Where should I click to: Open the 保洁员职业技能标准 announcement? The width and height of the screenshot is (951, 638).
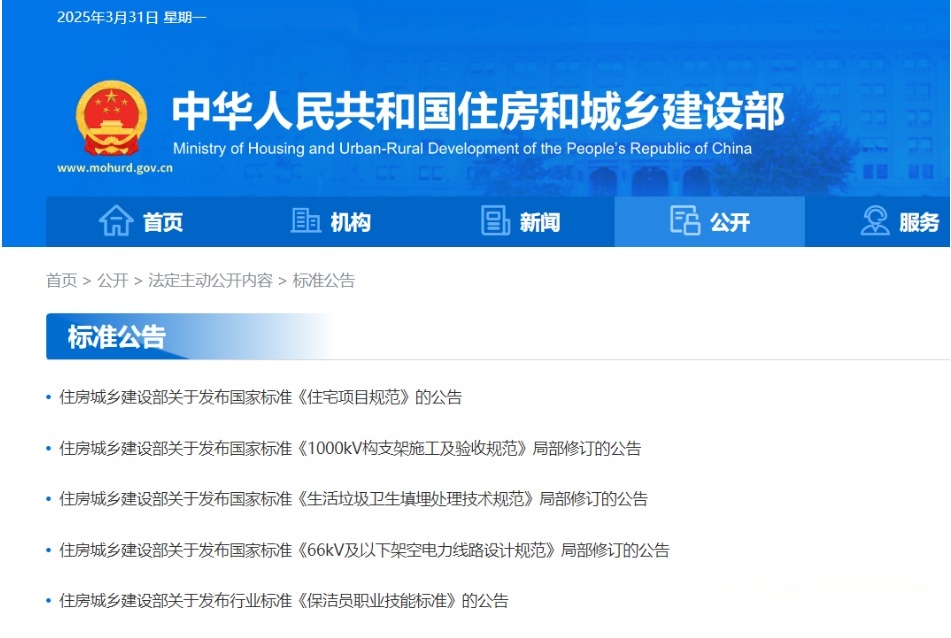coord(283,601)
